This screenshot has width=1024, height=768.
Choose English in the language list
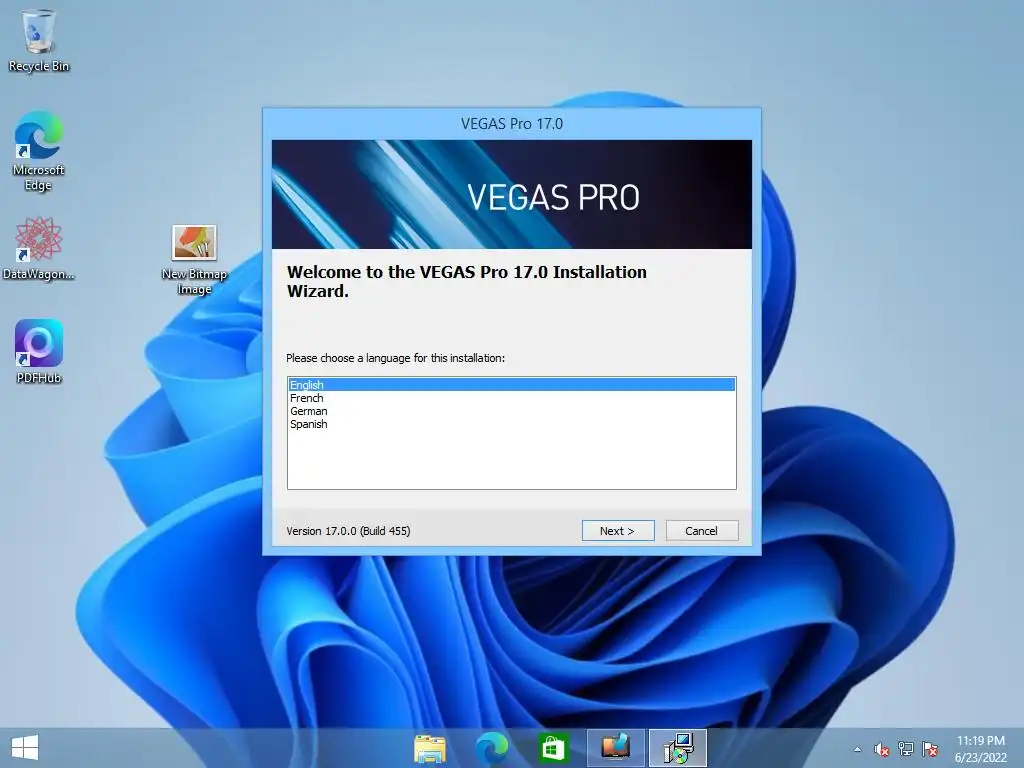pos(511,385)
